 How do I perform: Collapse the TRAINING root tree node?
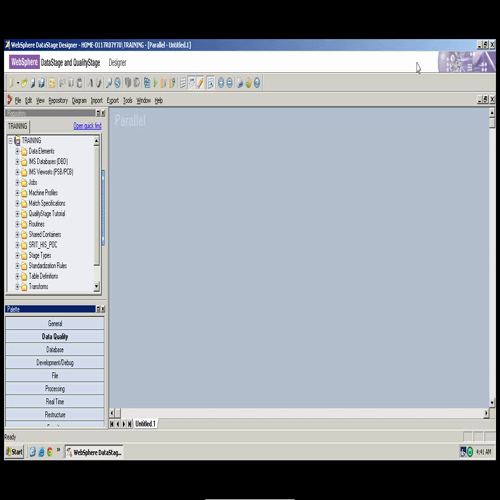click(x=10, y=141)
